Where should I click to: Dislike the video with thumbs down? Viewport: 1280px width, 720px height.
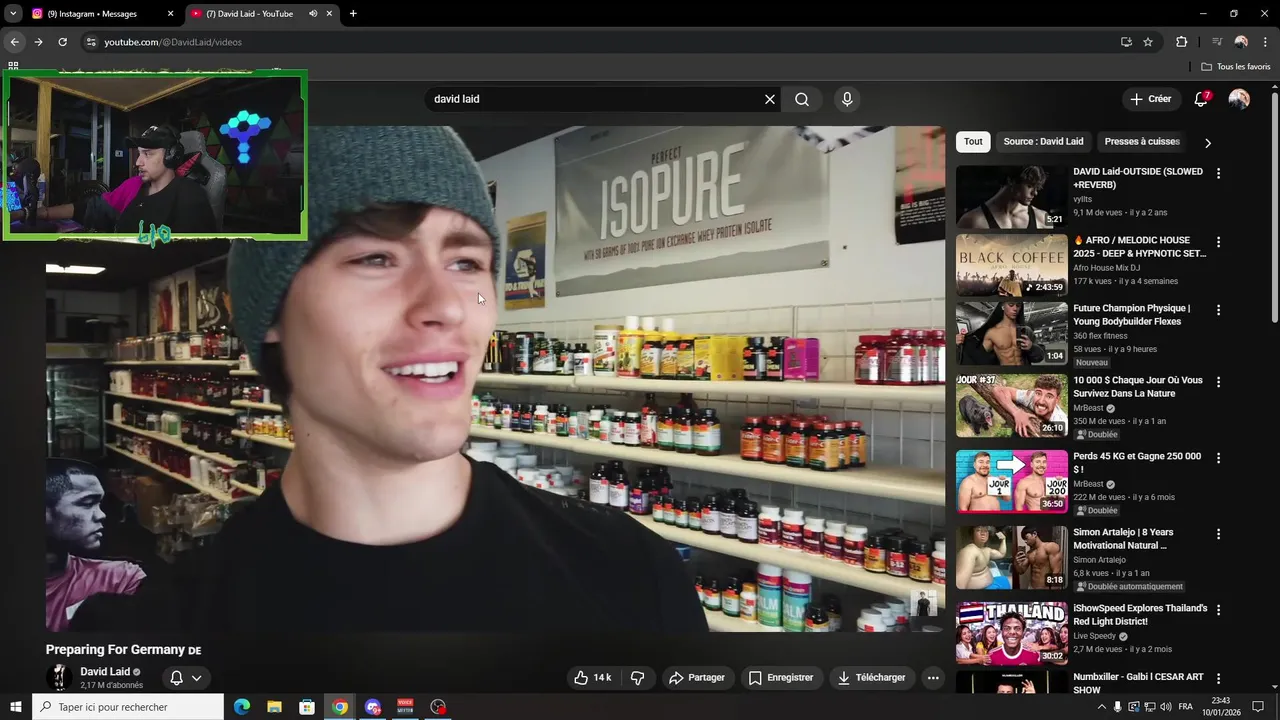point(638,678)
